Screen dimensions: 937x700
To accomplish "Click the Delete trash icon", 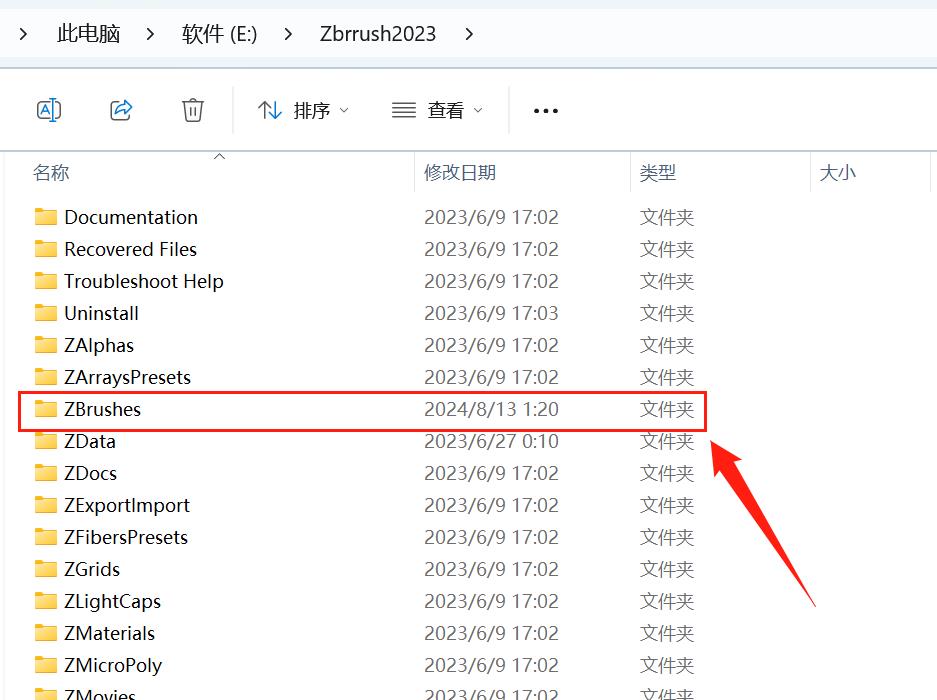I will click(x=192, y=110).
